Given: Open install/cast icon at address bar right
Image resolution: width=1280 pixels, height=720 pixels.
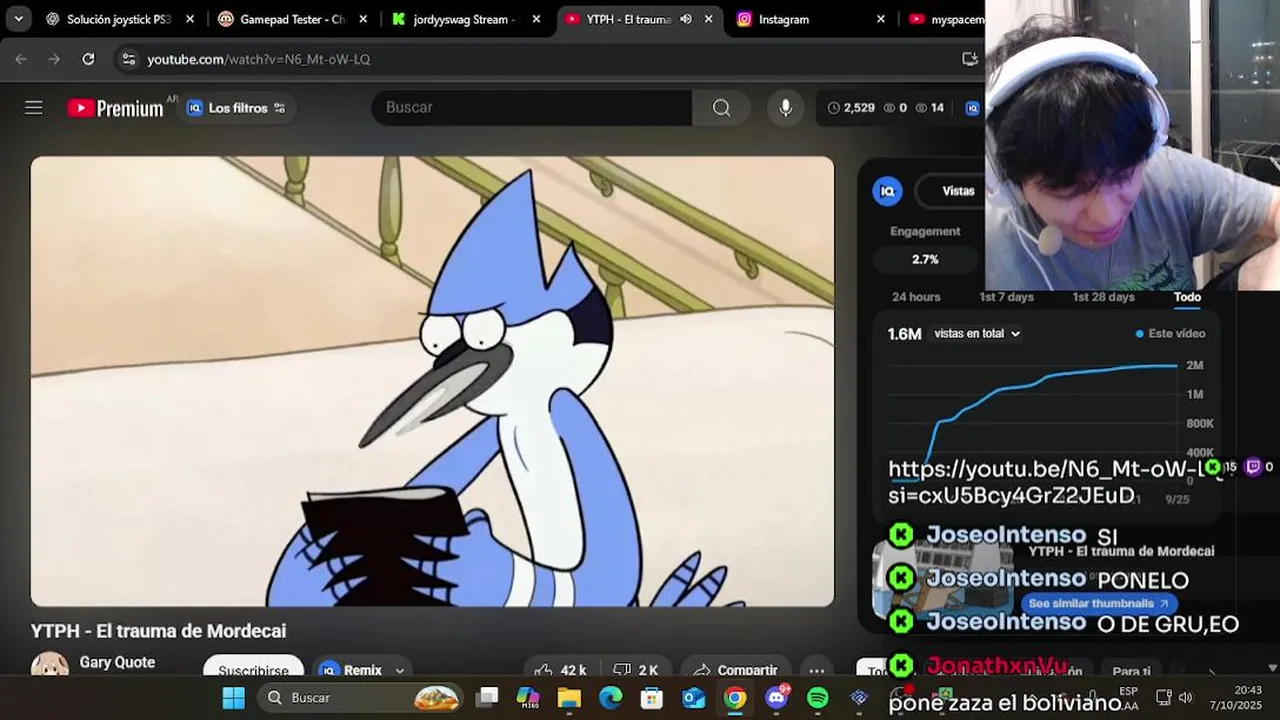Looking at the screenshot, I should point(970,59).
